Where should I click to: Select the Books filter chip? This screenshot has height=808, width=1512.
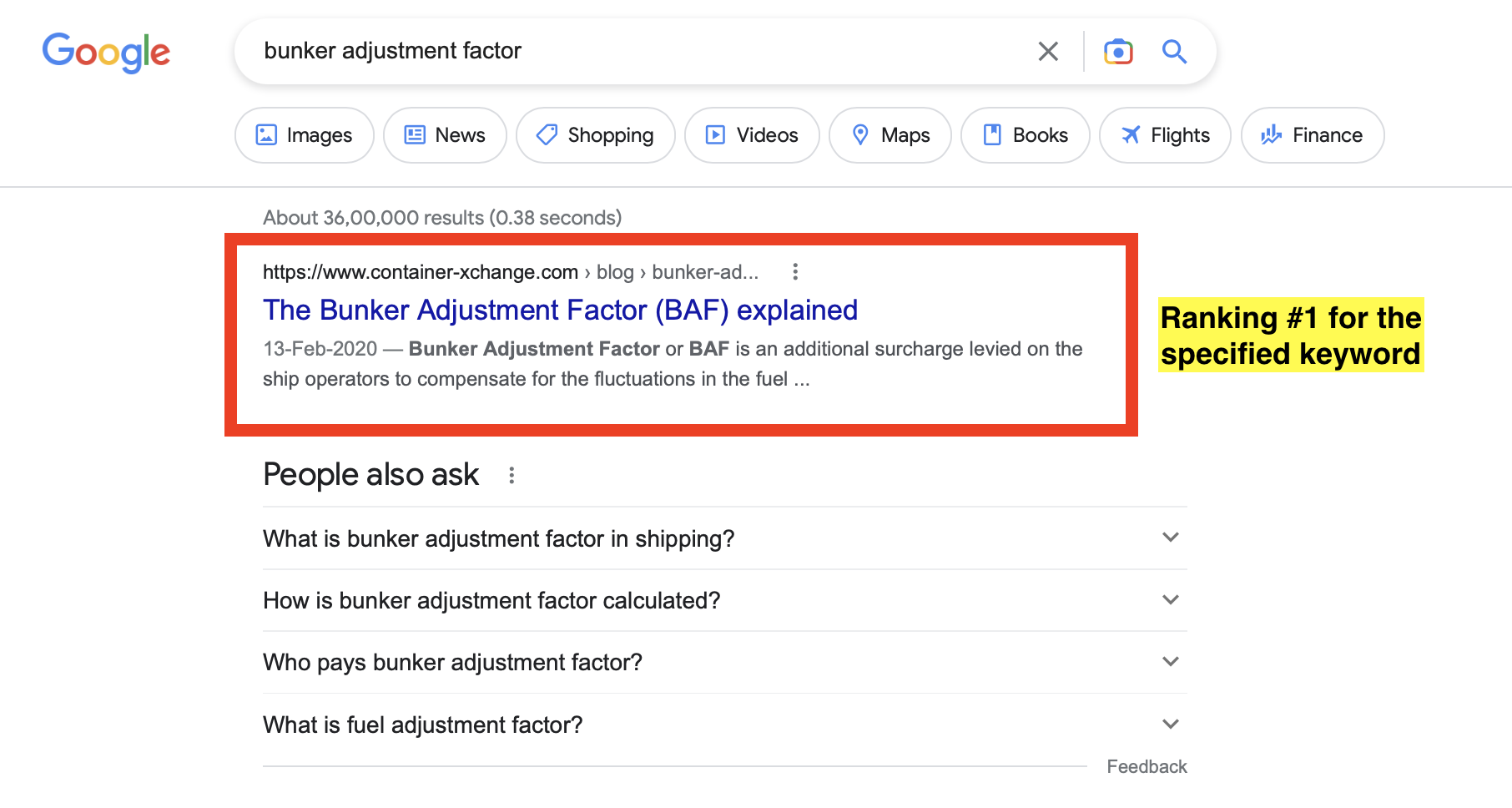(1025, 135)
